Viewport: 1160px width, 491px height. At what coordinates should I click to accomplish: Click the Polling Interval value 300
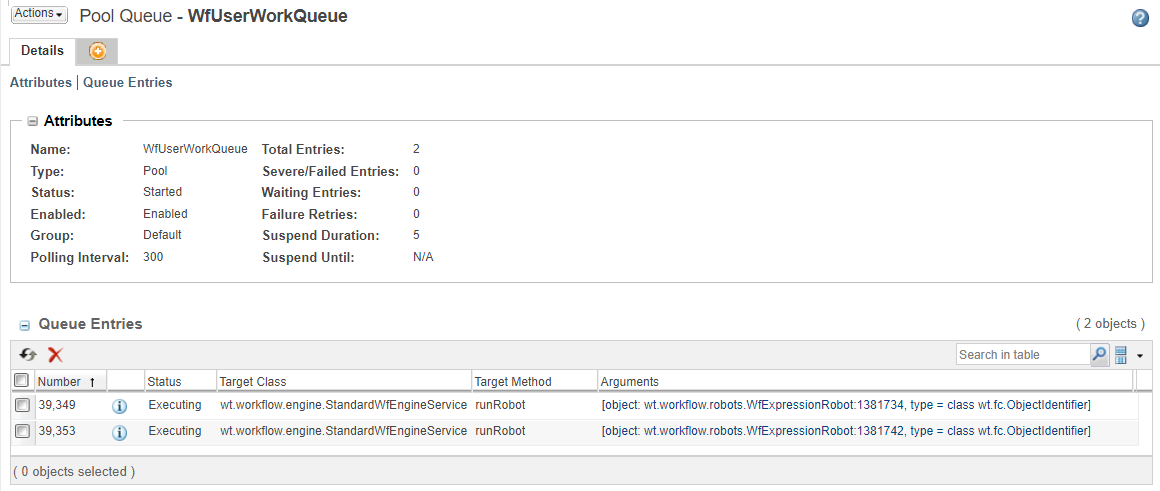pyautogui.click(x=153, y=257)
